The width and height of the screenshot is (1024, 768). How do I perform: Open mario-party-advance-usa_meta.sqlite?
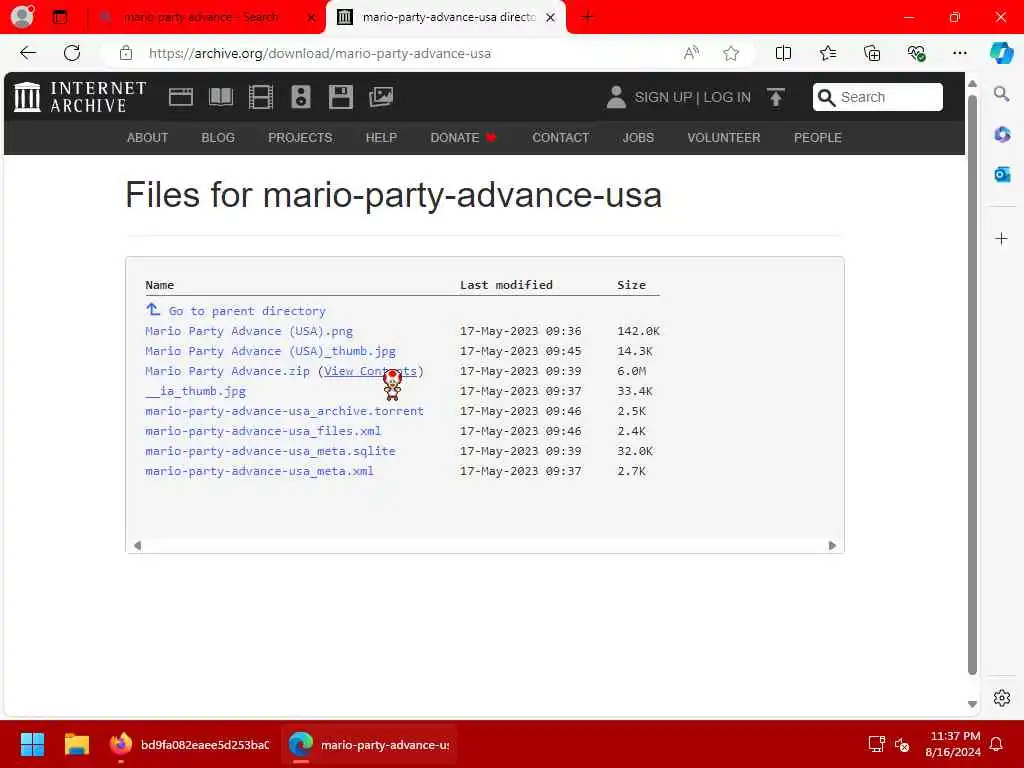[270, 451]
